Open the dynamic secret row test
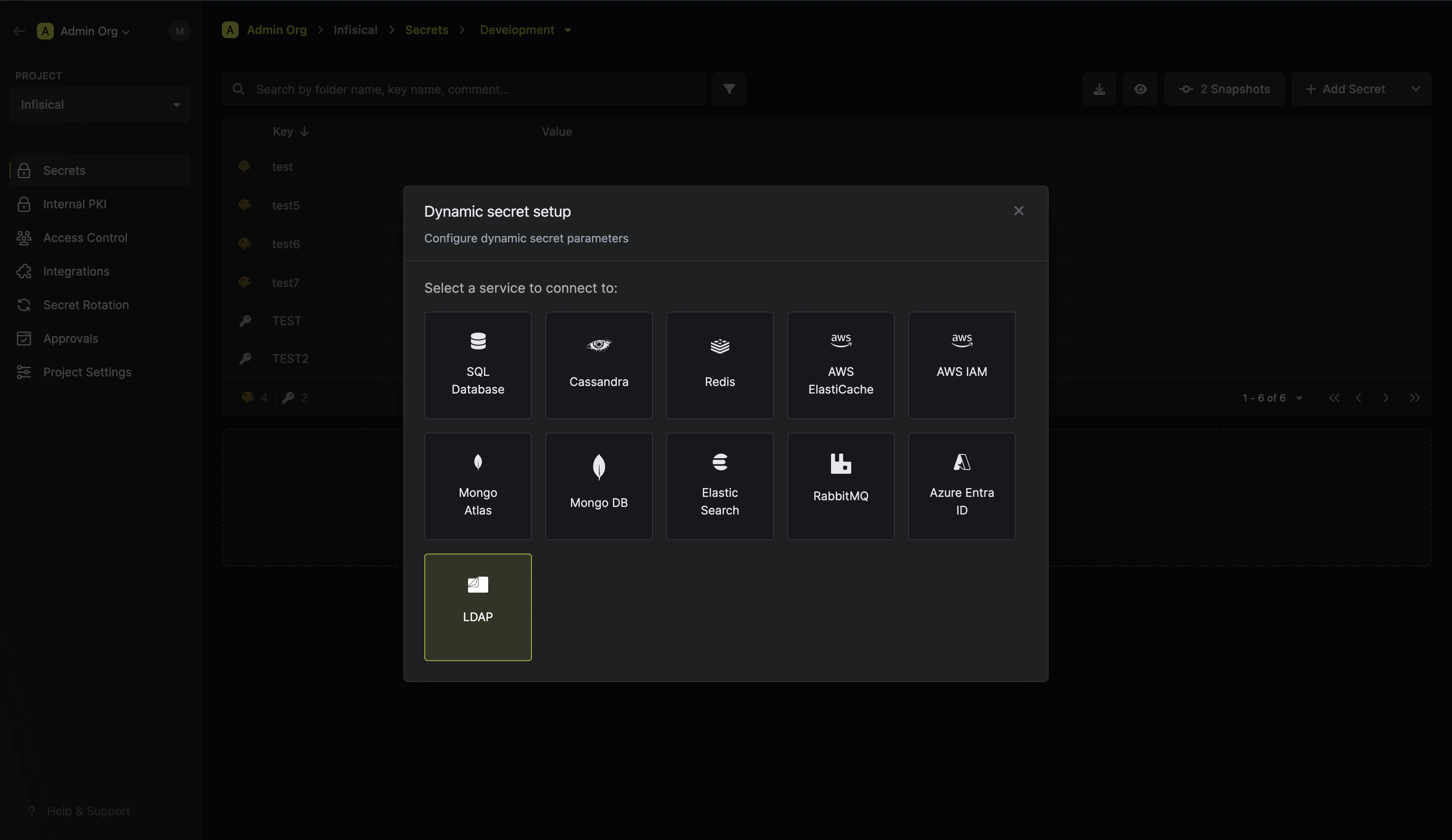The width and height of the screenshot is (1452, 840). pyautogui.click(x=827, y=167)
